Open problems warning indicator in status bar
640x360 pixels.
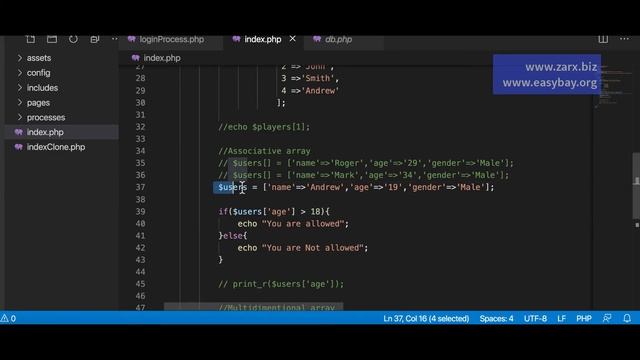click(8, 318)
